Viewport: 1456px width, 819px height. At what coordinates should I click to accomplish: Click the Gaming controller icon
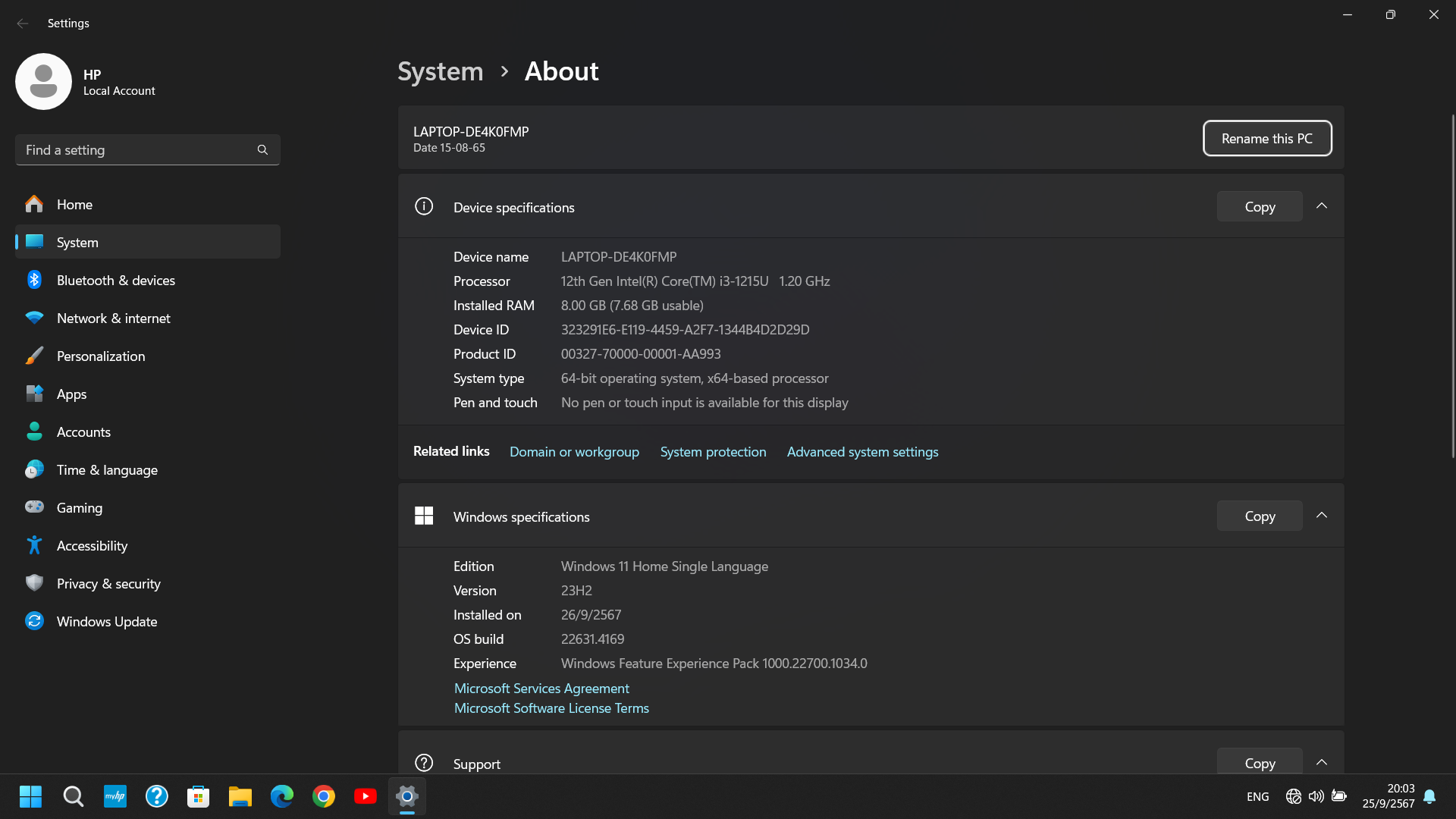pos(34,507)
